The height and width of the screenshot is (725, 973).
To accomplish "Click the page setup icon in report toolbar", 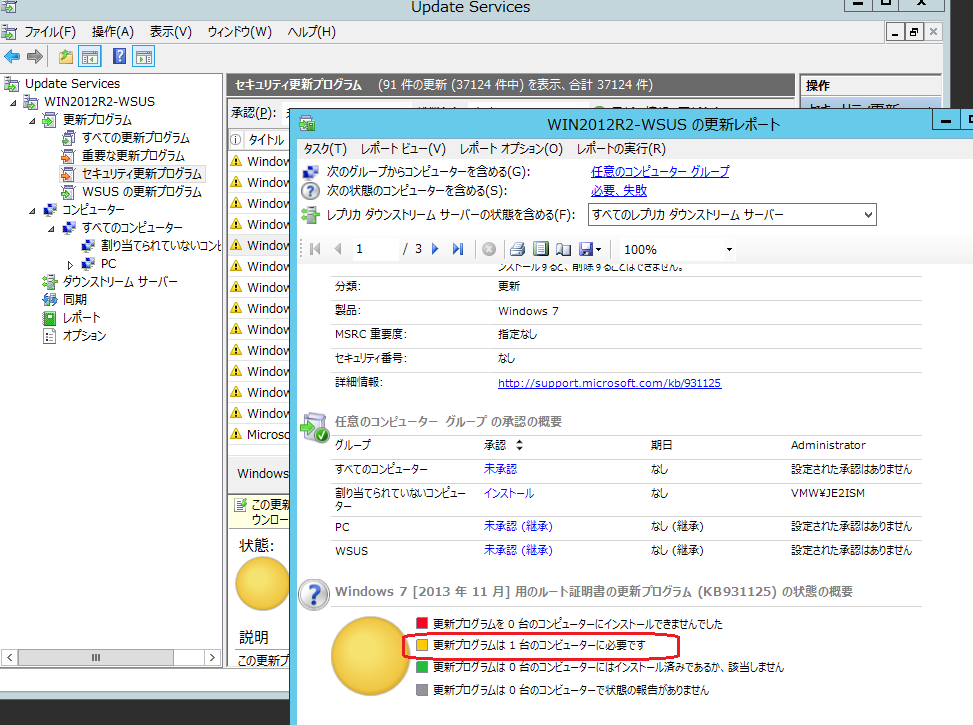I will point(562,249).
